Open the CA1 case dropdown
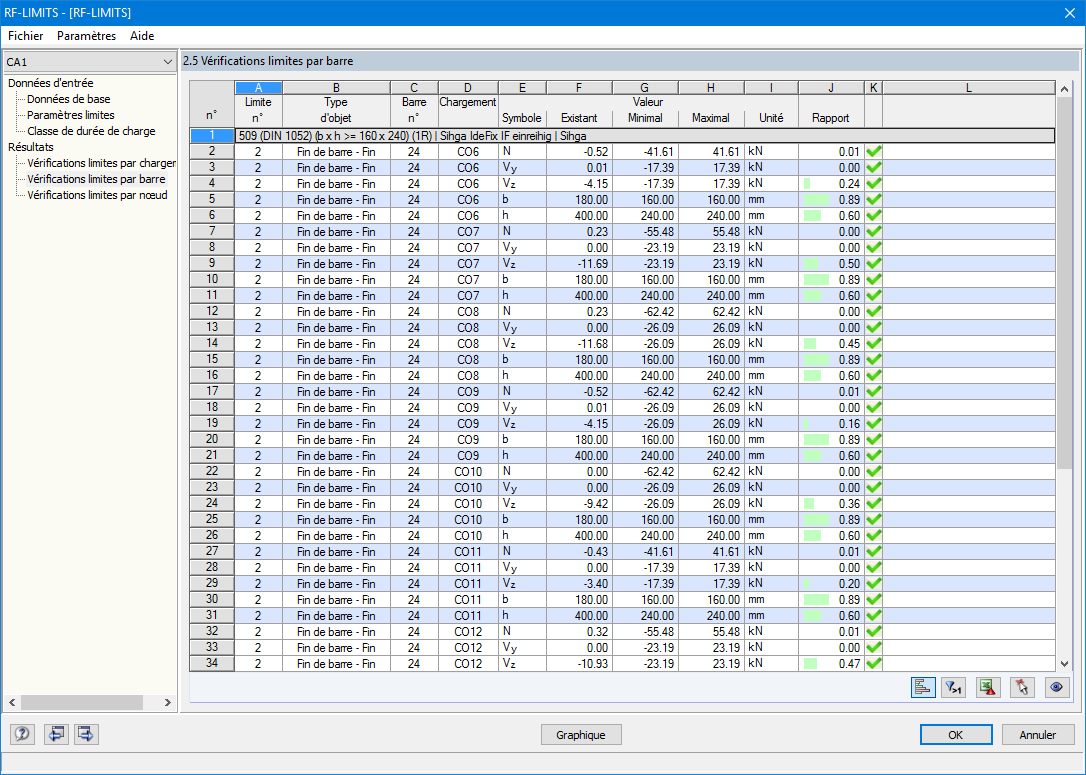The height and width of the screenshot is (775, 1086). (x=89, y=62)
